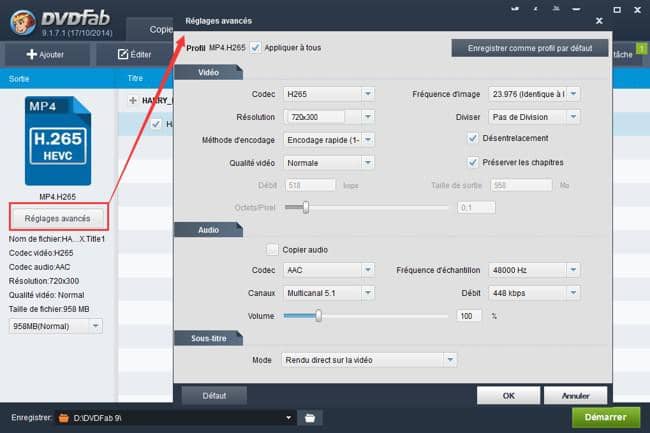Click the Vidéo section header
This screenshot has width=650, height=433.
[209, 72]
